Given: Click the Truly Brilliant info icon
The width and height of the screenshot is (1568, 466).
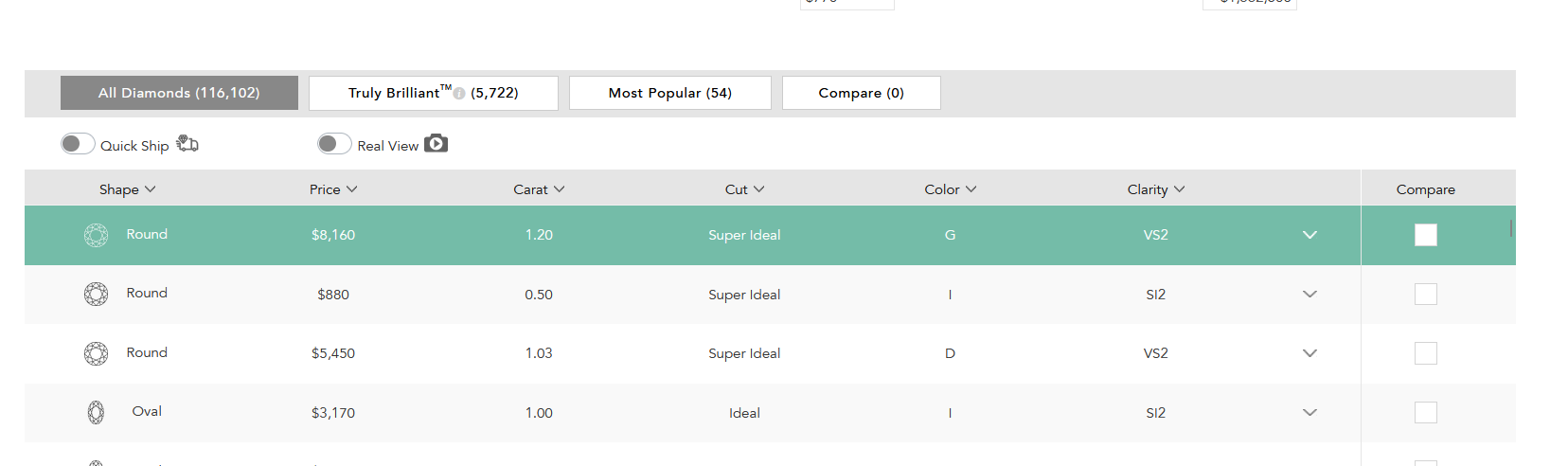Looking at the screenshot, I should [x=459, y=94].
